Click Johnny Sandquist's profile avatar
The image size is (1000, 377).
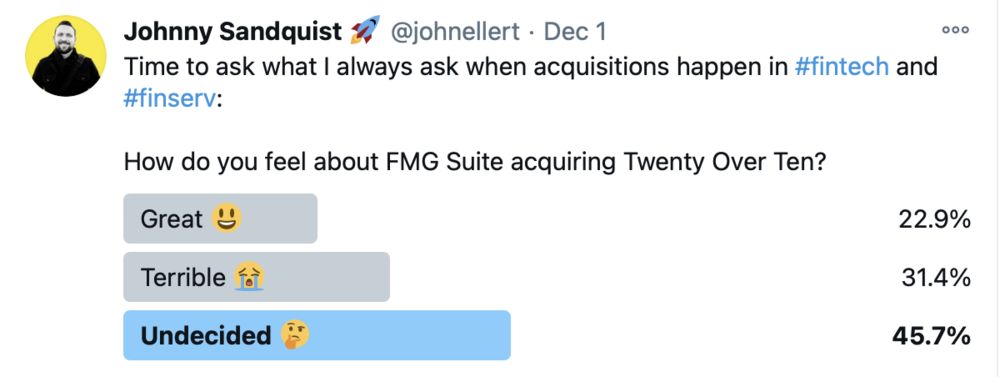point(66,56)
